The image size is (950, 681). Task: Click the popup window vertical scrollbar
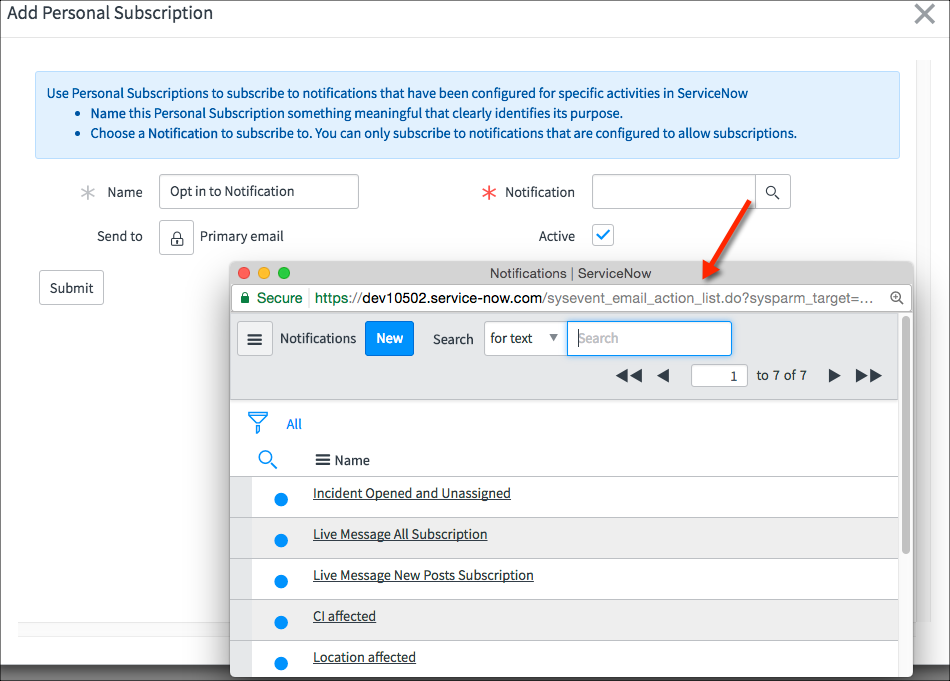pyautogui.click(x=906, y=434)
